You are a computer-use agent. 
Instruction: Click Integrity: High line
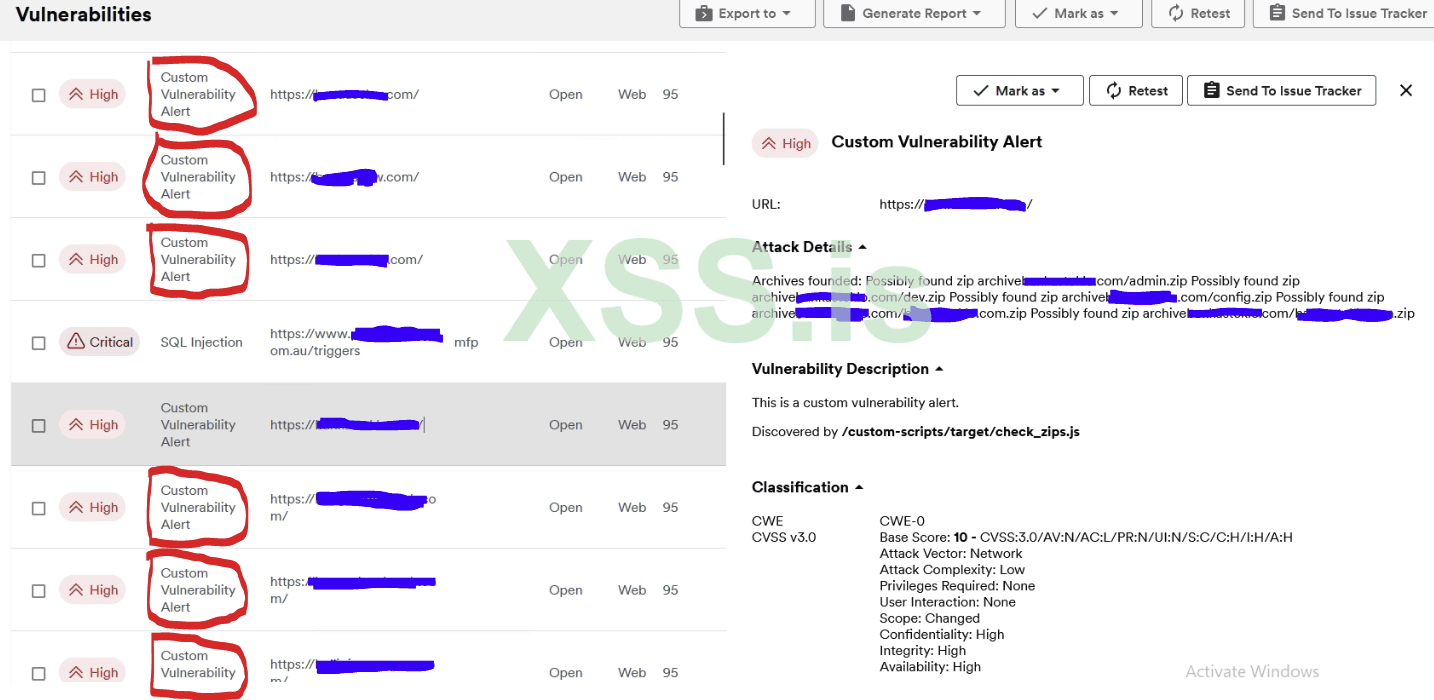point(923,650)
